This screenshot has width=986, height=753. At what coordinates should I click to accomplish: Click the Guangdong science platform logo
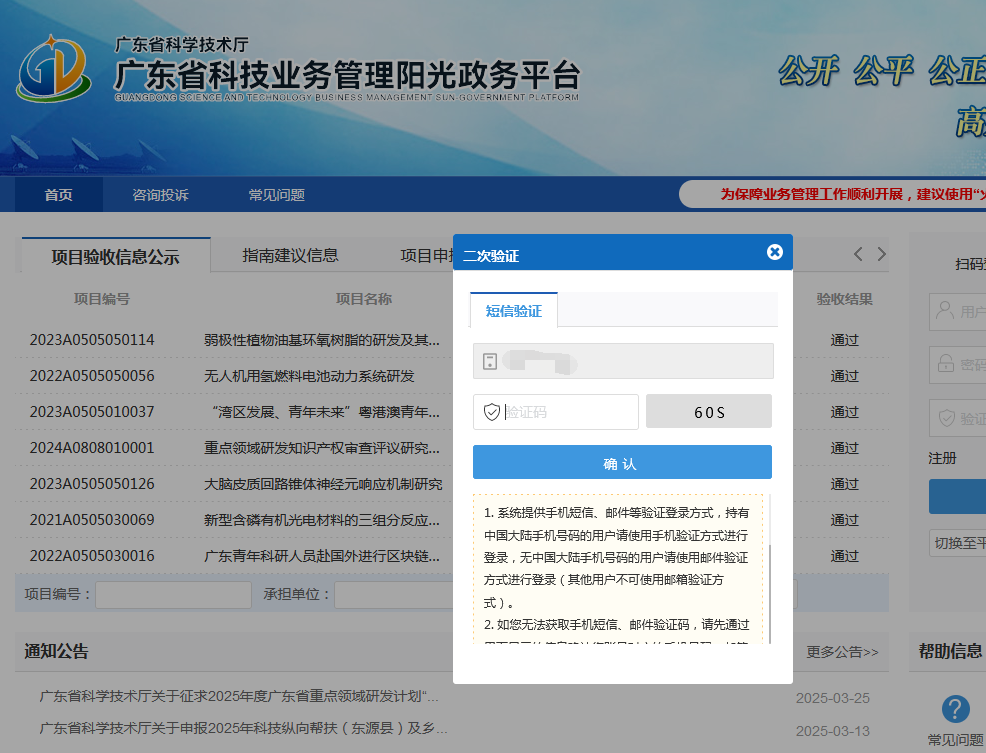[x=51, y=69]
